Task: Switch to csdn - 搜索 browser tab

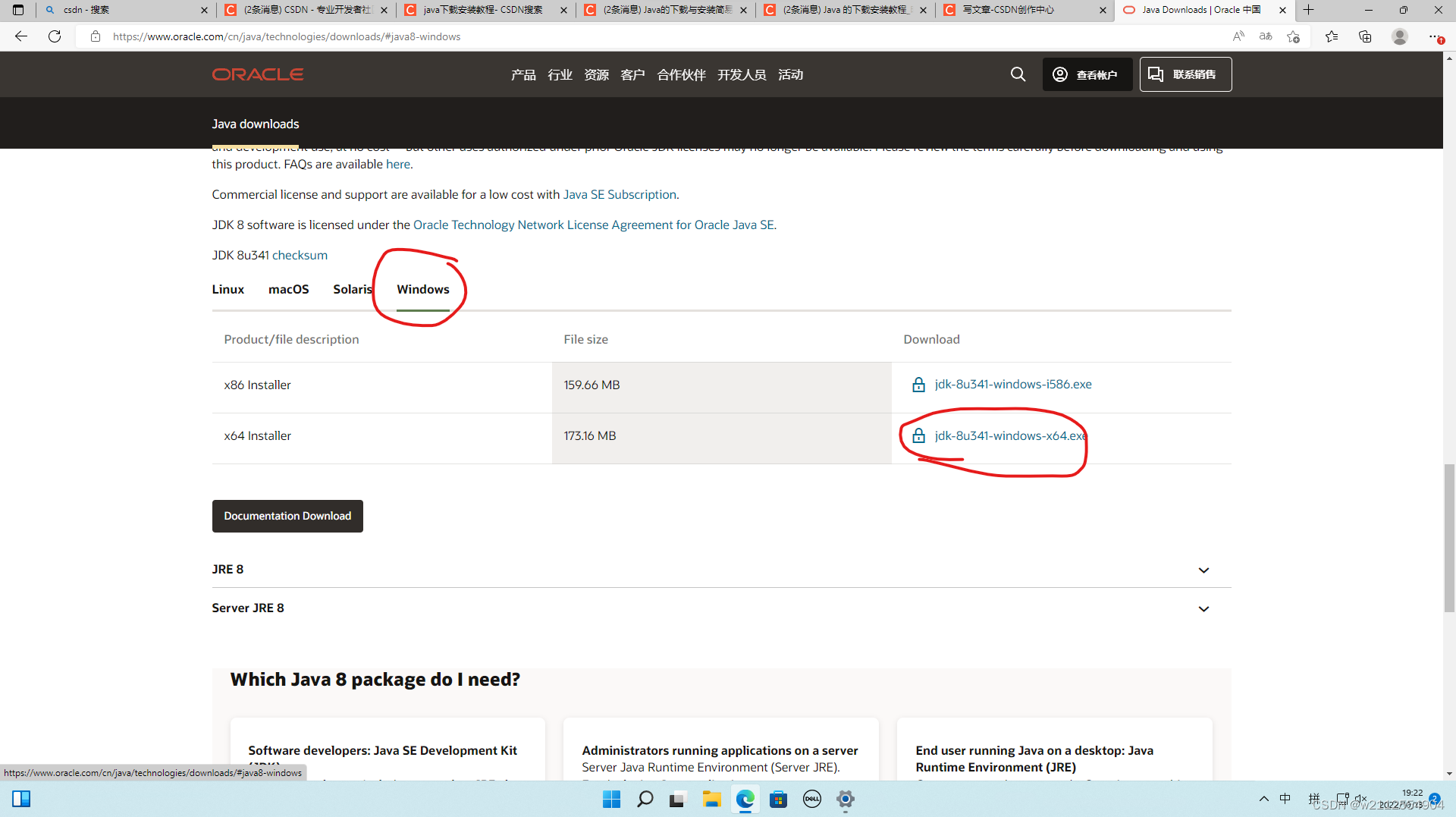Action: pos(125,10)
